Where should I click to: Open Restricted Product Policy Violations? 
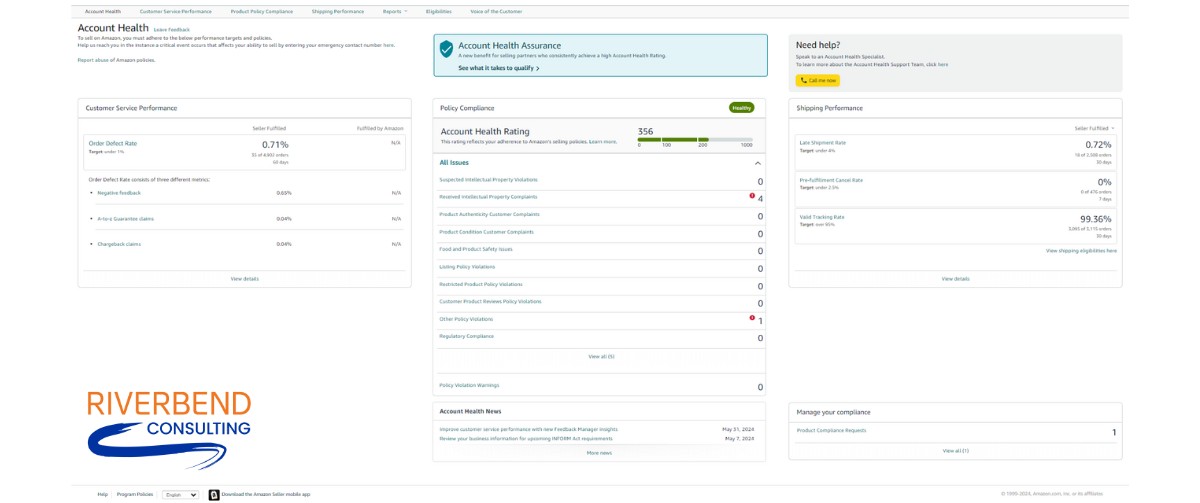click(x=481, y=284)
